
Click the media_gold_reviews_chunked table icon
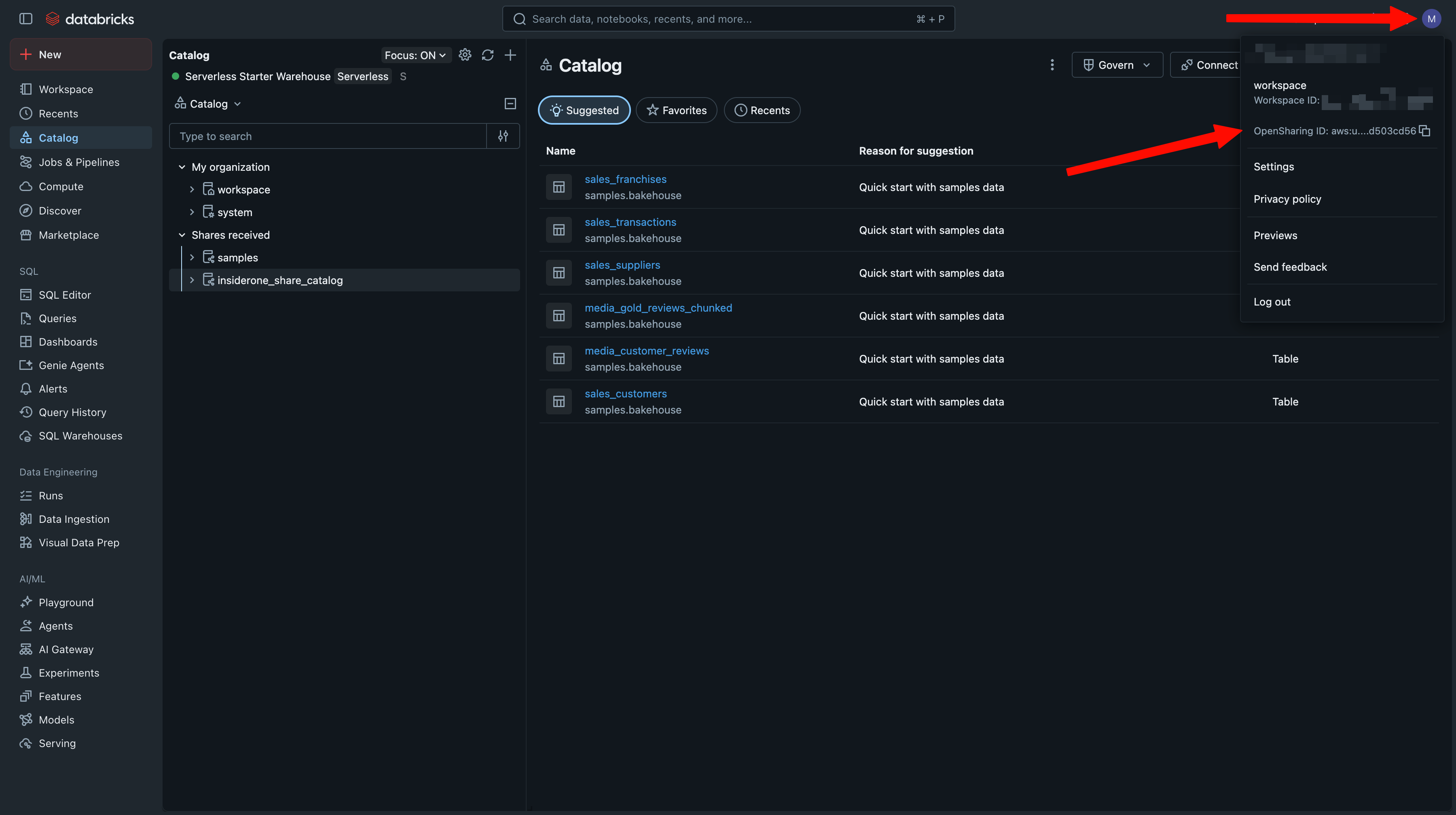tap(559, 316)
